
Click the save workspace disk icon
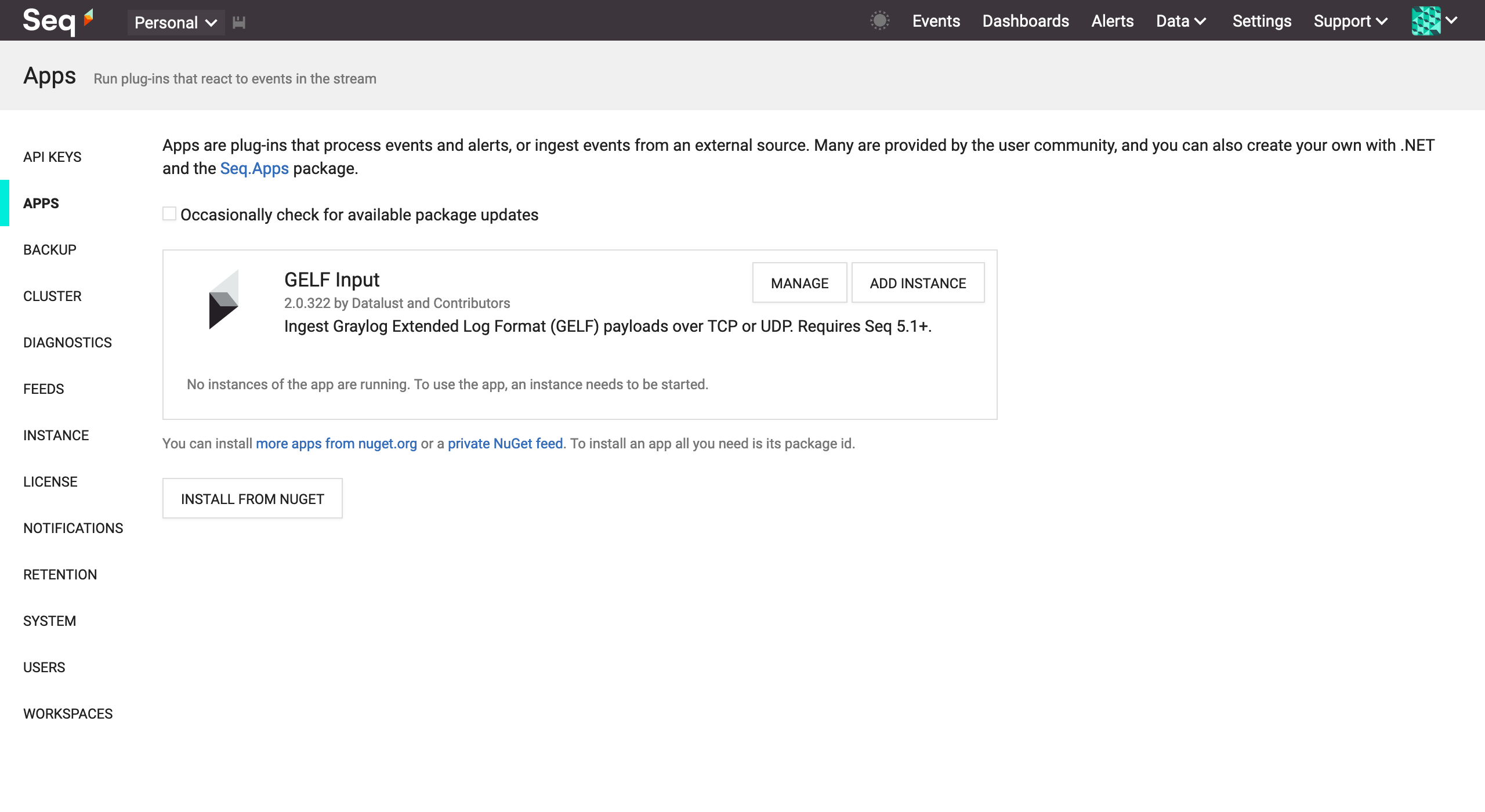(239, 23)
